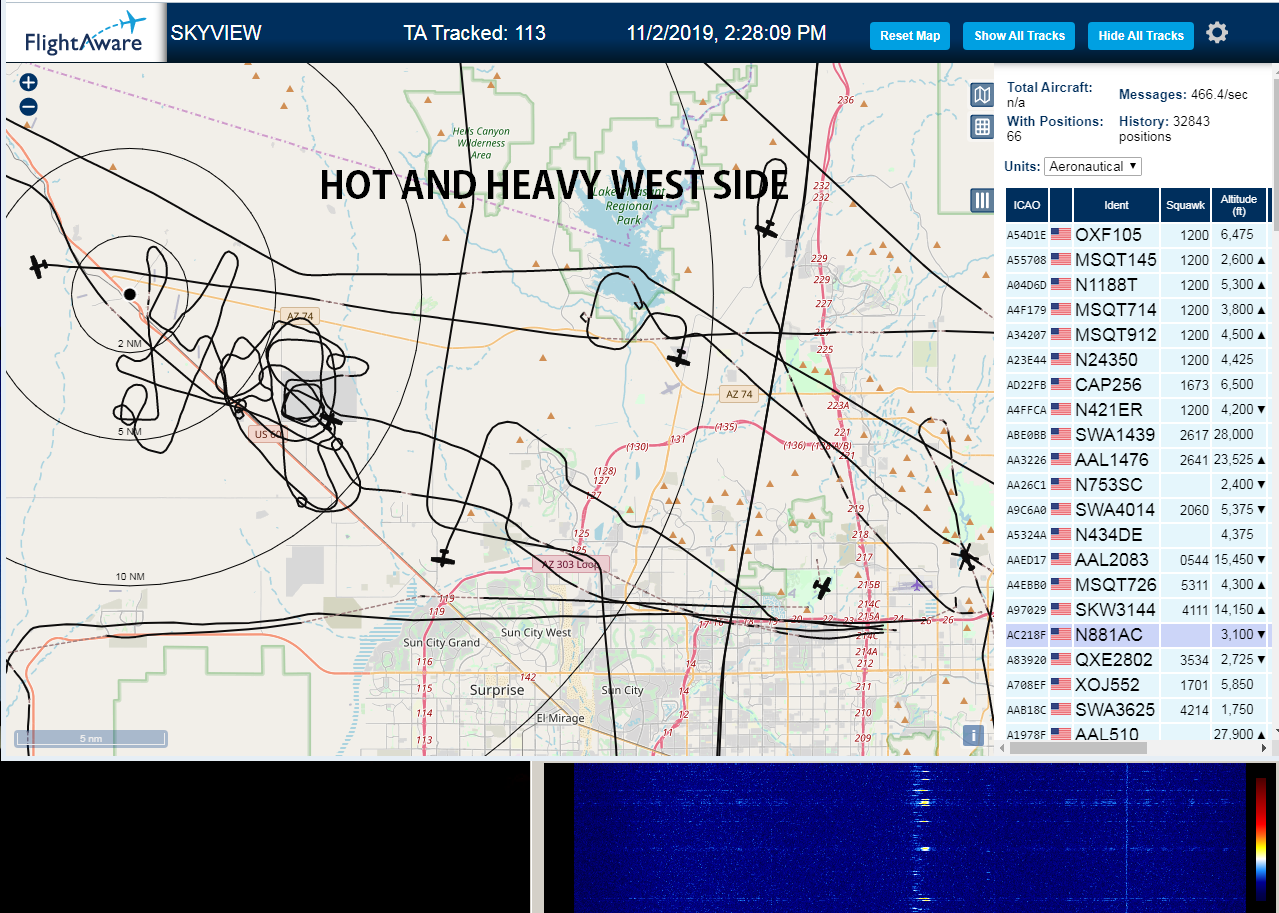Select aircraft icon near exit 215B
This screenshot has width=1279, height=913.
(823, 587)
